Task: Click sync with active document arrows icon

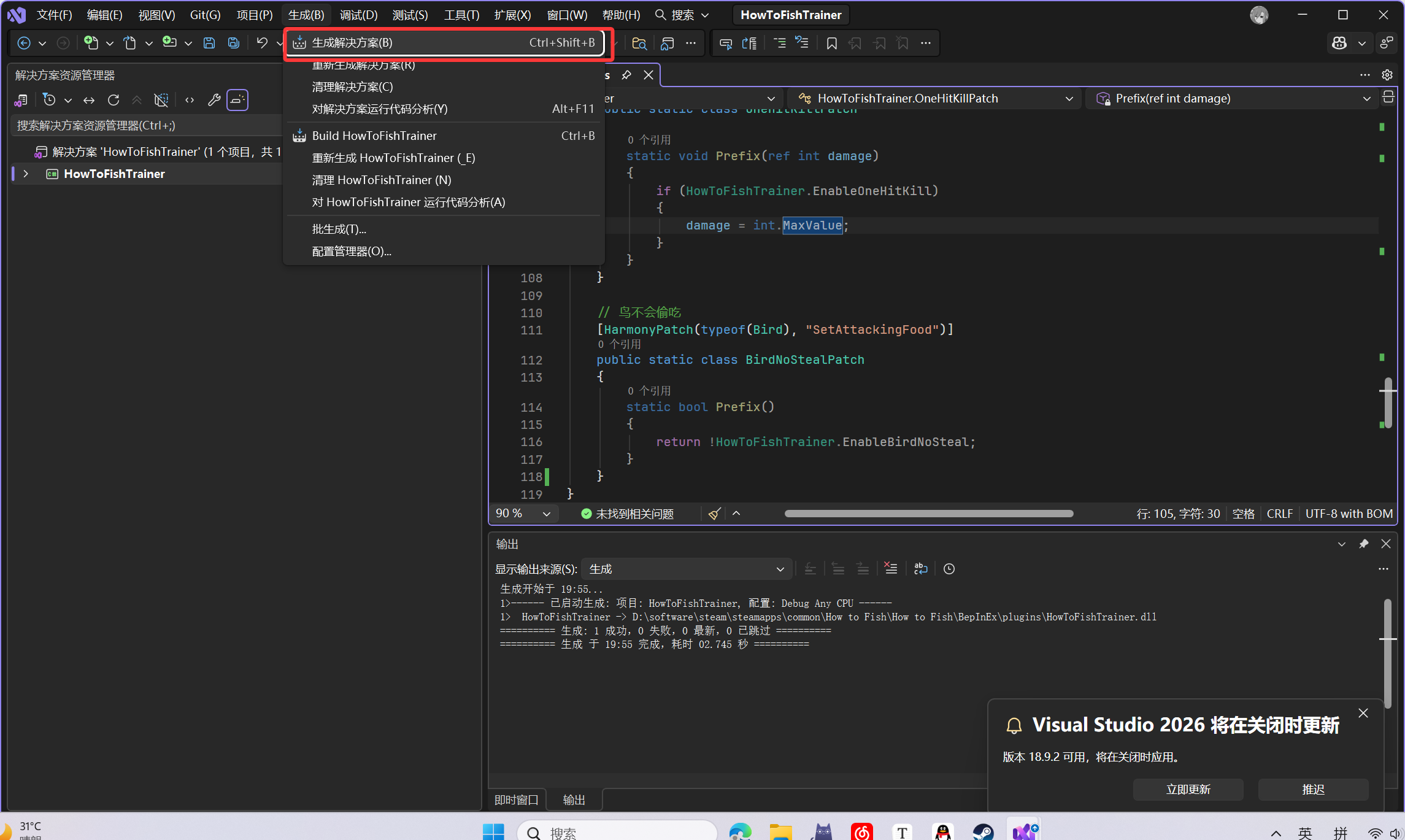Action: coord(89,100)
